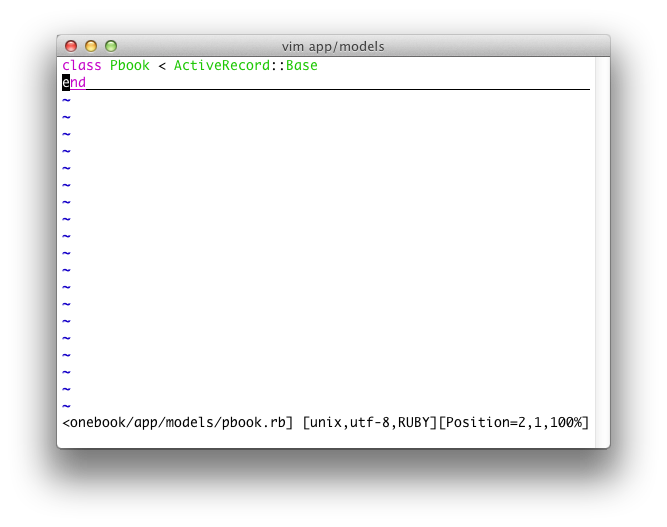The width and height of the screenshot is (667, 527).
Task: Click the '[unix,utf-8,RUBY]' status entry
Action: coord(370,422)
